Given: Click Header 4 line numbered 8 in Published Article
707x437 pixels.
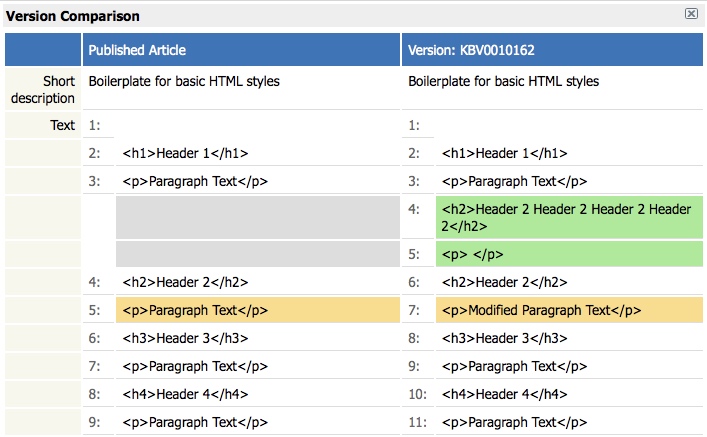Looking at the screenshot, I should tap(185, 394).
